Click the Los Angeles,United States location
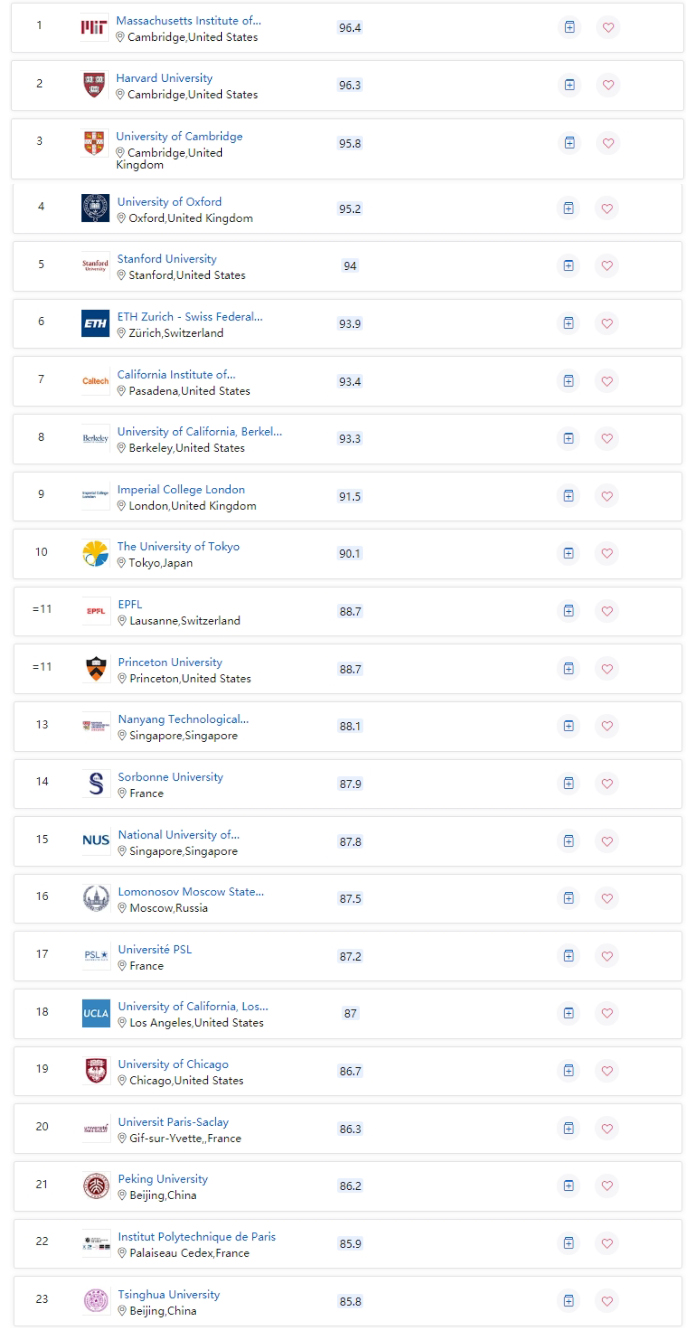 (x=197, y=1023)
